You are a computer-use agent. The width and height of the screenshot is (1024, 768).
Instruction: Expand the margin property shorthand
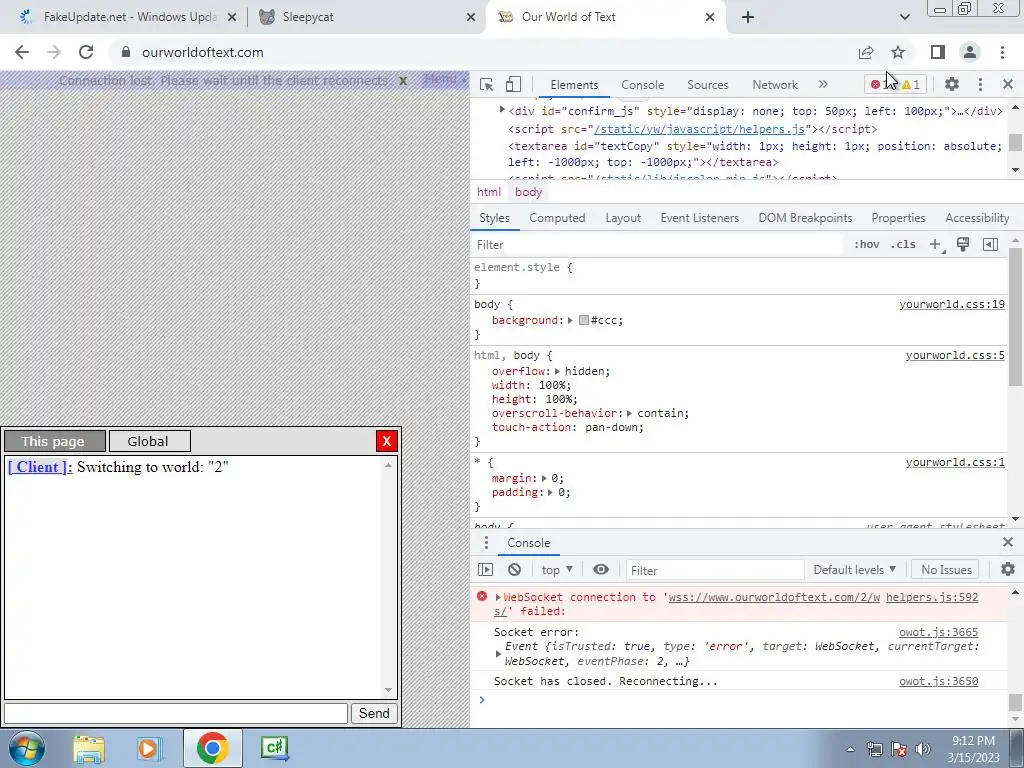click(544, 478)
